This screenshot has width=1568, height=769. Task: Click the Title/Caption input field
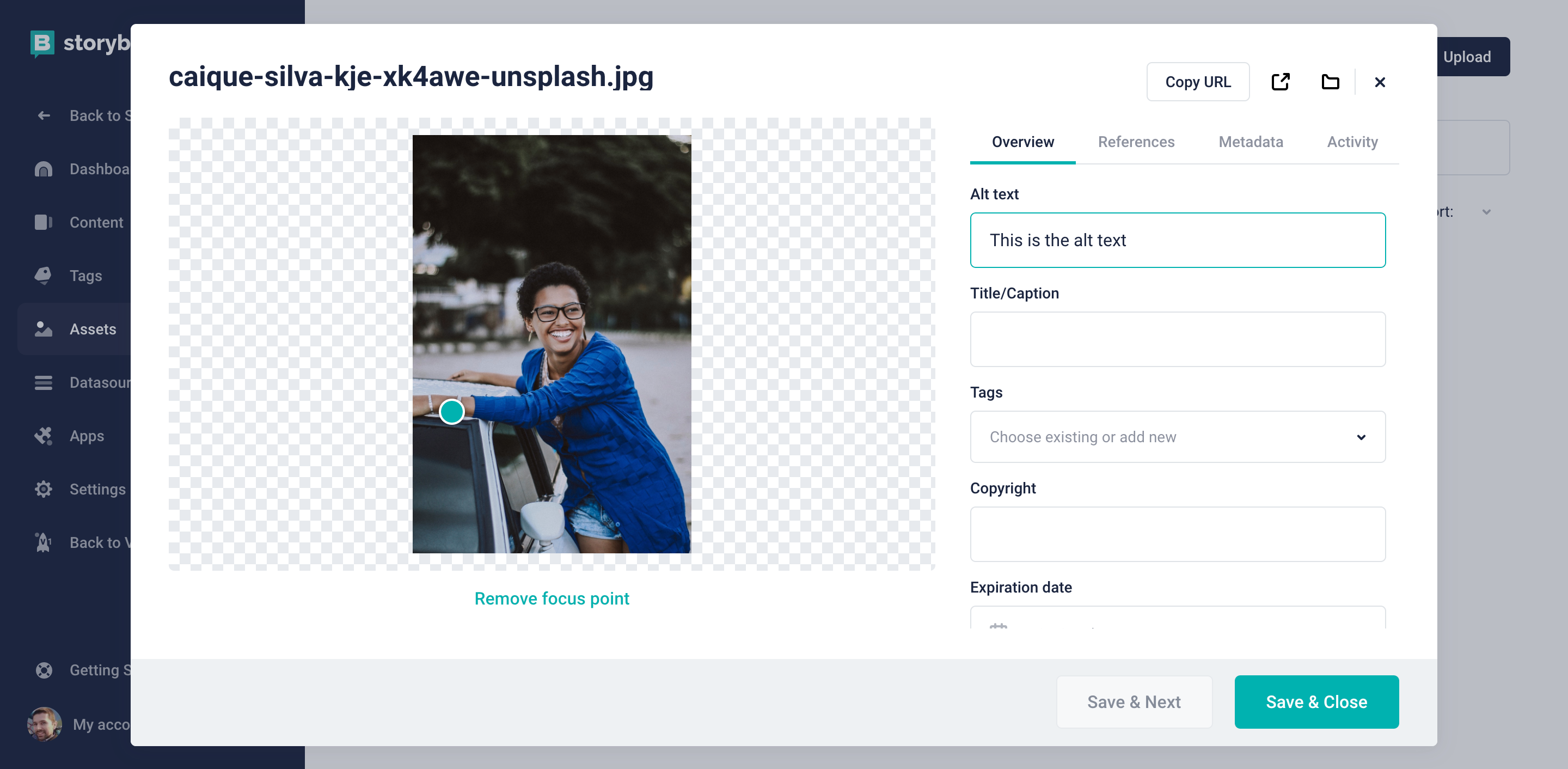coord(1177,339)
